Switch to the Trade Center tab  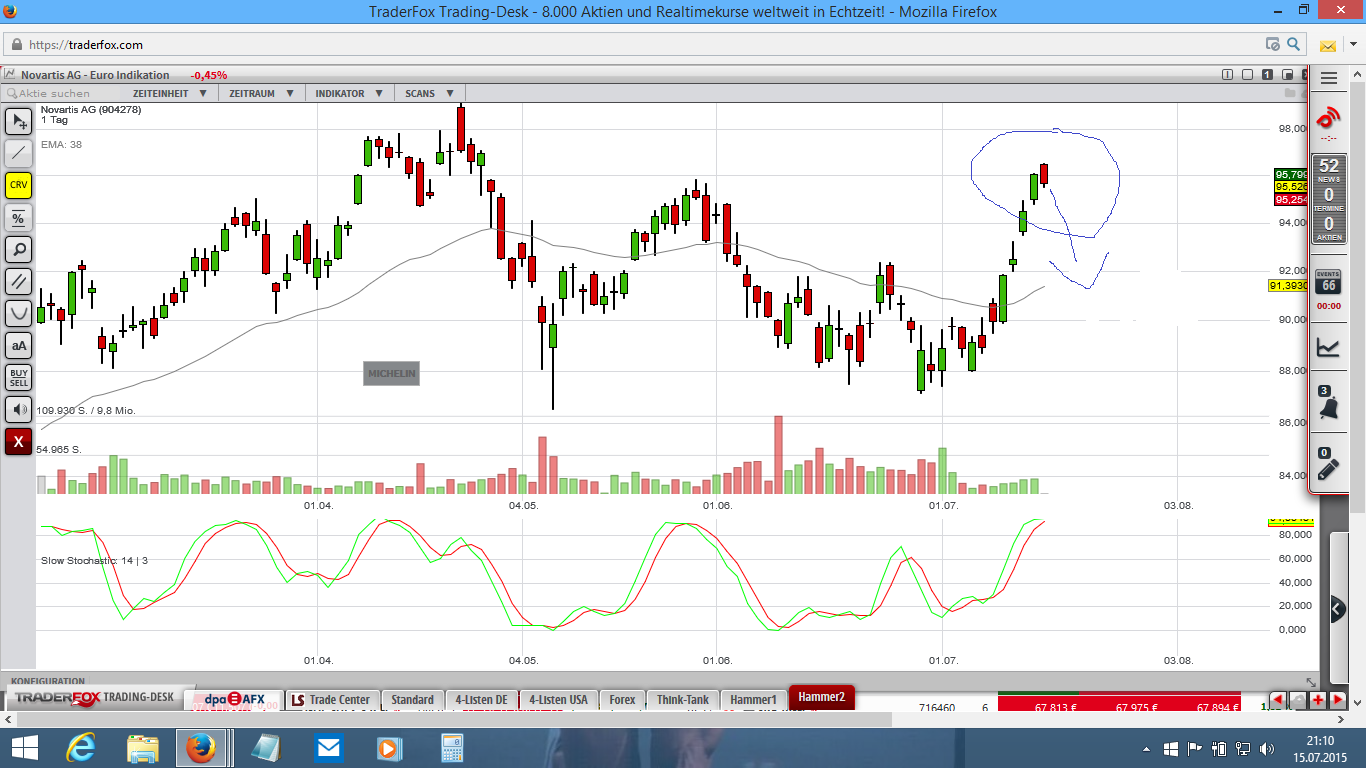332,699
